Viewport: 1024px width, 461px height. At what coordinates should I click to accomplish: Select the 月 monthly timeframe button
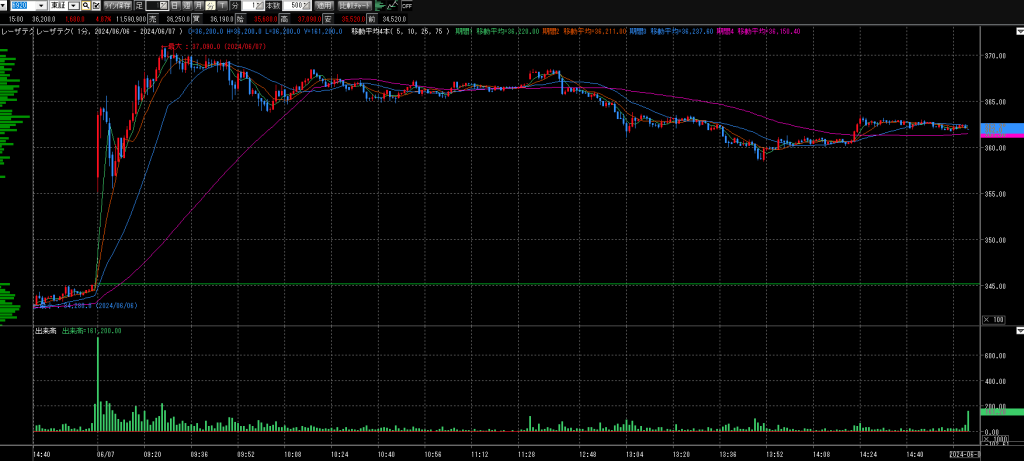198,6
